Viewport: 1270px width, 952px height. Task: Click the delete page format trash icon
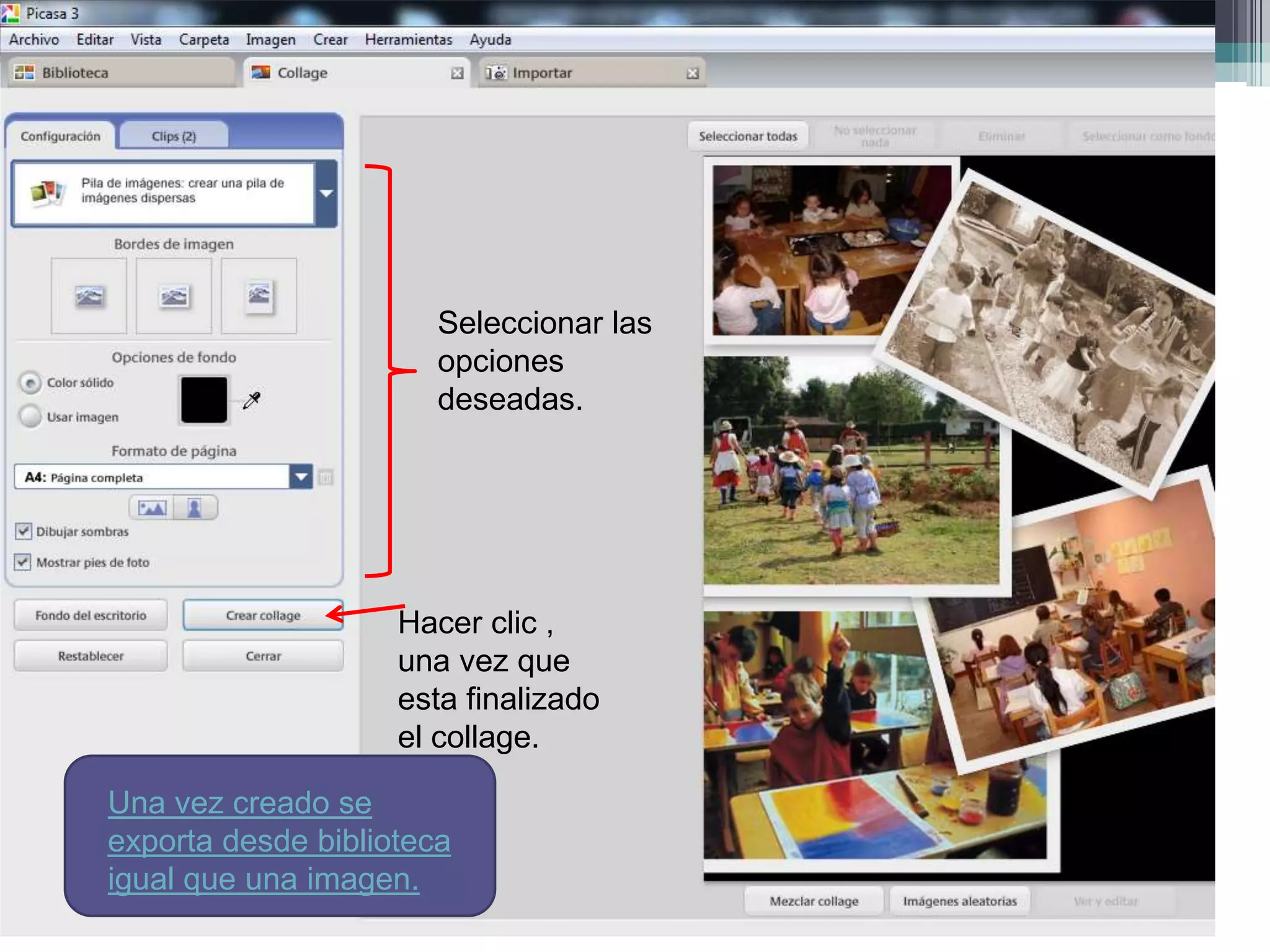[x=326, y=477]
